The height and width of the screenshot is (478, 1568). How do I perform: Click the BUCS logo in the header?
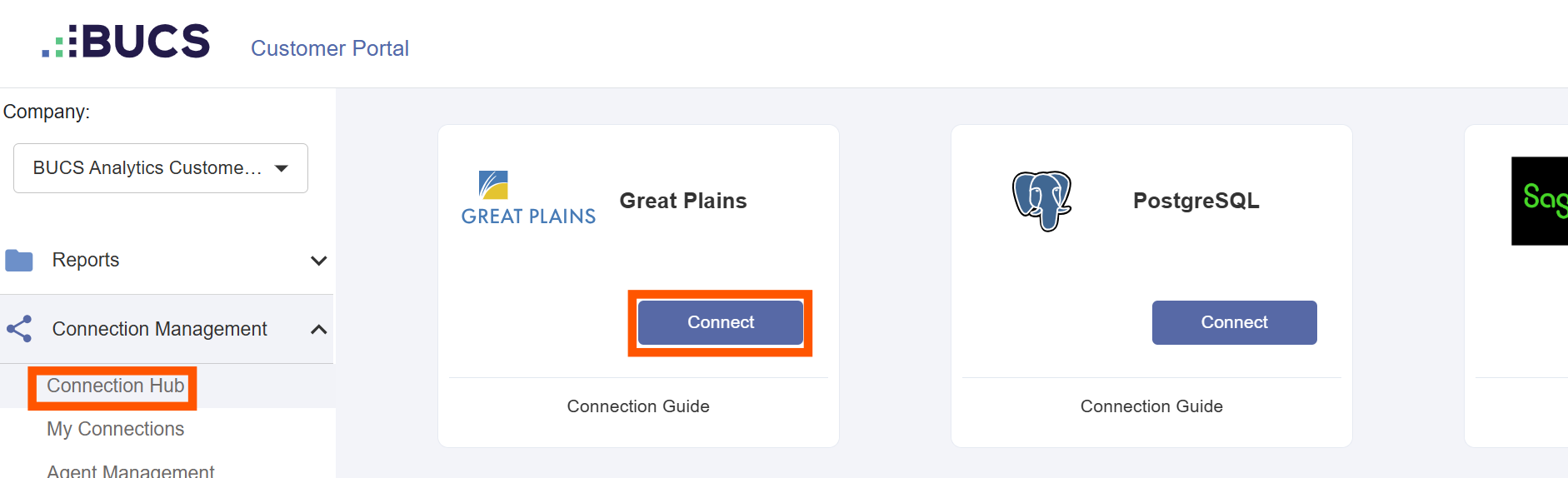(126, 41)
